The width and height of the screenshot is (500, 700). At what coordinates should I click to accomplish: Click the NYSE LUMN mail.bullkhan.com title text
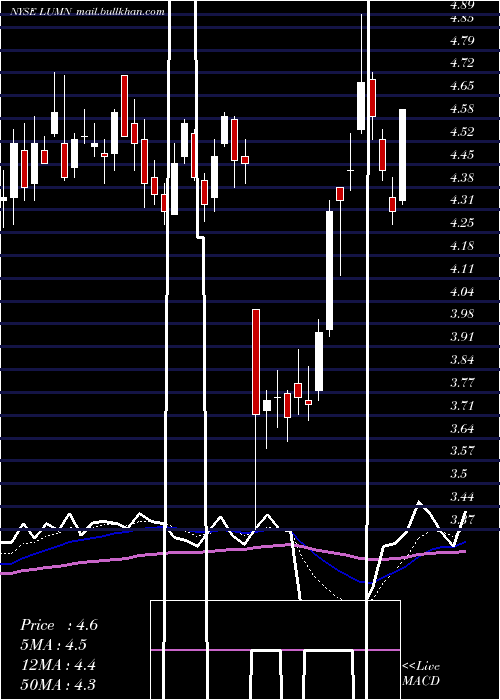click(x=88, y=12)
